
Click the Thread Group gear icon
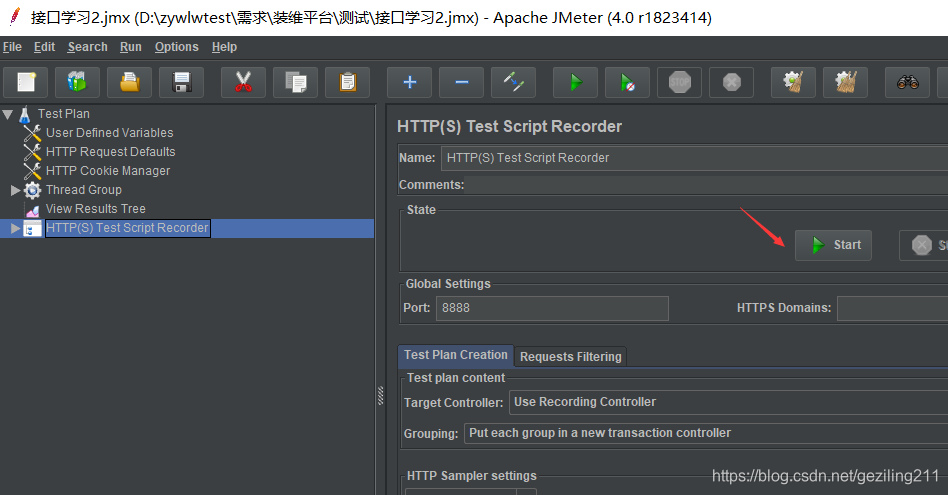tap(32, 190)
